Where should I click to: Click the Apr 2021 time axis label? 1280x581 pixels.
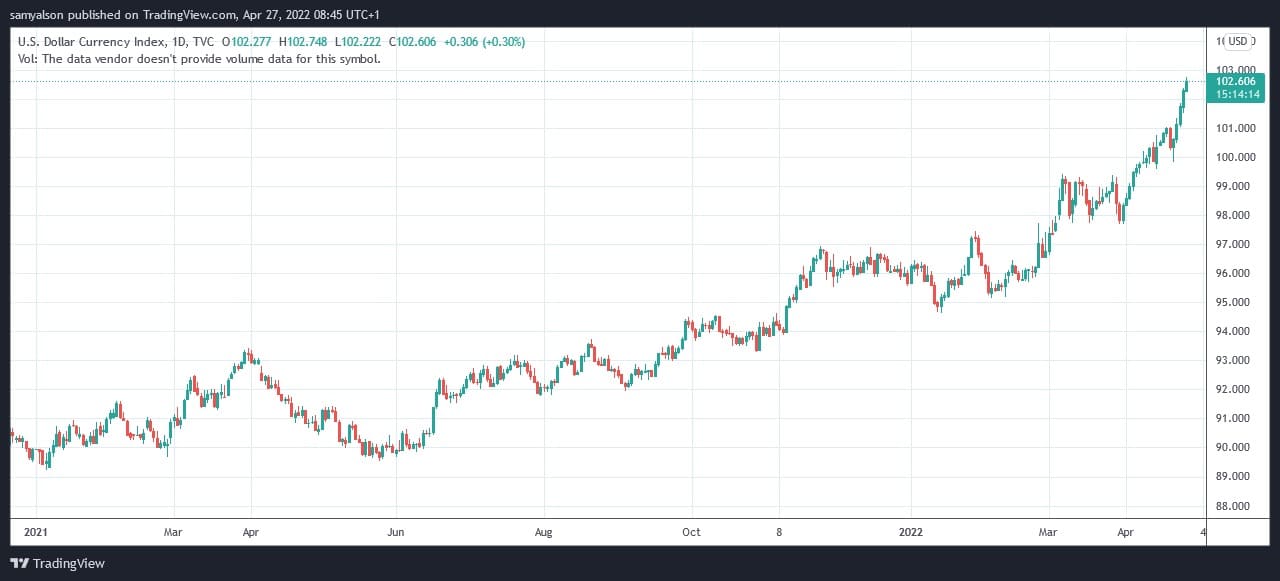[x=251, y=533]
